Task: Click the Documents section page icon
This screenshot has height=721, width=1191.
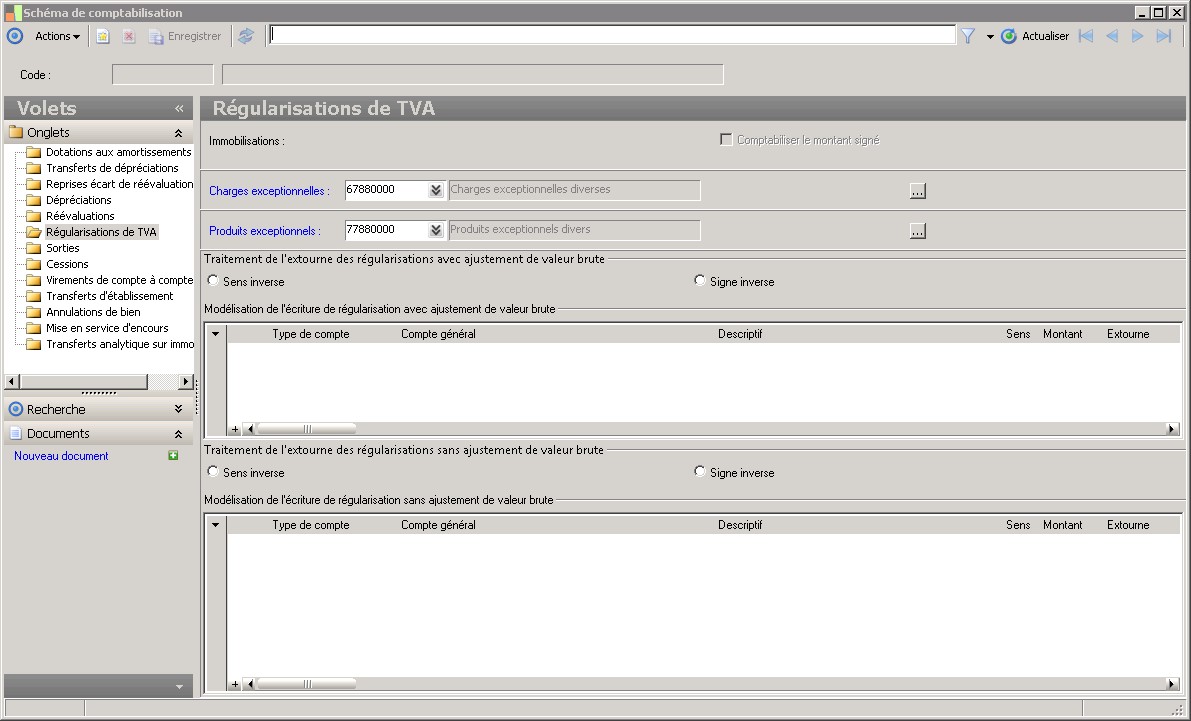Action: (x=15, y=433)
